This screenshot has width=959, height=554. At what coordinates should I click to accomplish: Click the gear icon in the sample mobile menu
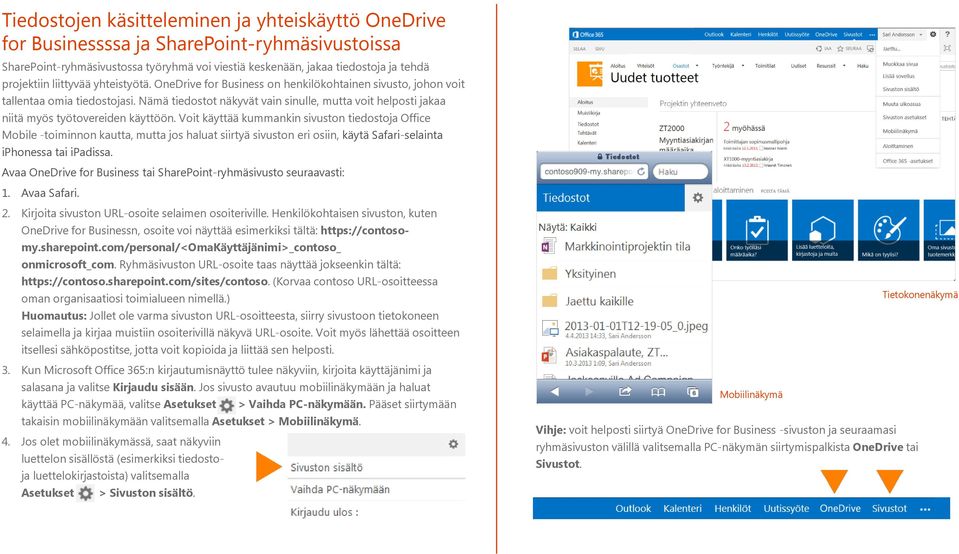453,444
